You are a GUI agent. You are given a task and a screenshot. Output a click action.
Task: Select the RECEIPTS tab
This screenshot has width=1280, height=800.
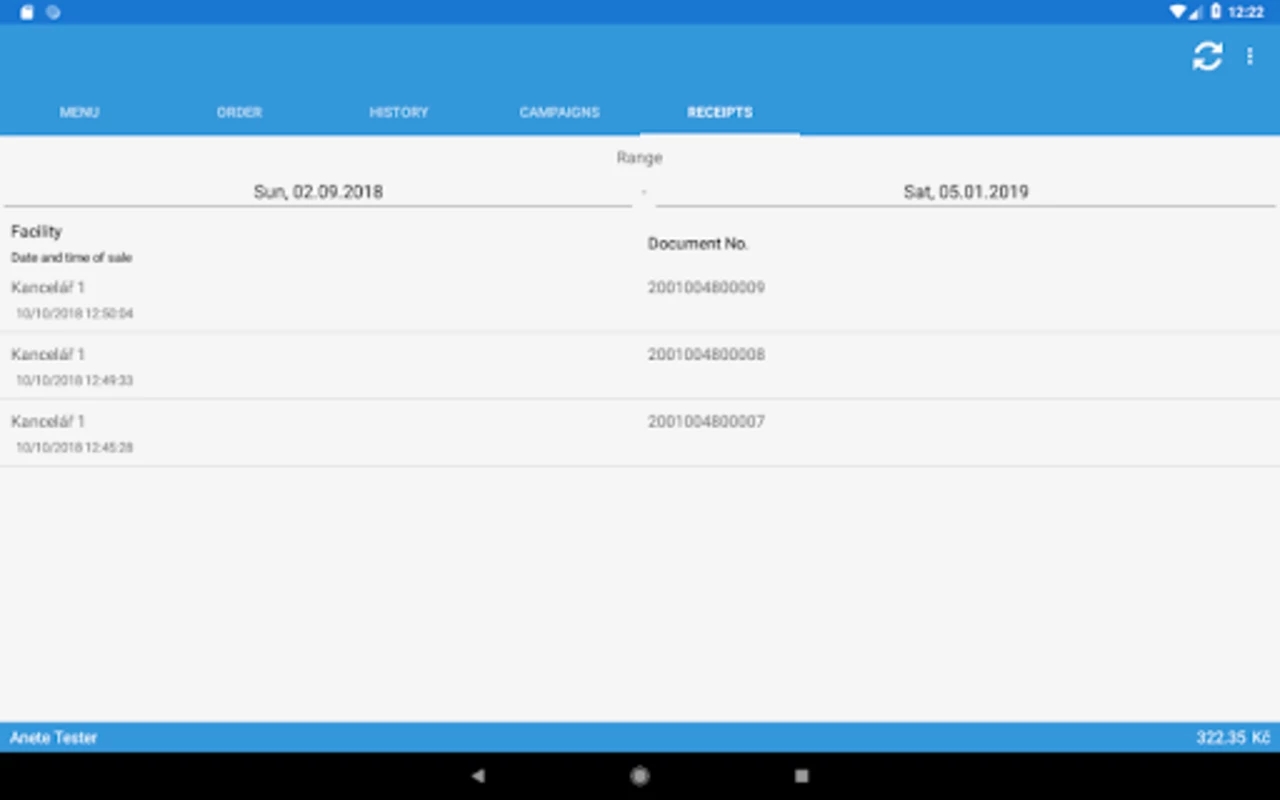(720, 112)
